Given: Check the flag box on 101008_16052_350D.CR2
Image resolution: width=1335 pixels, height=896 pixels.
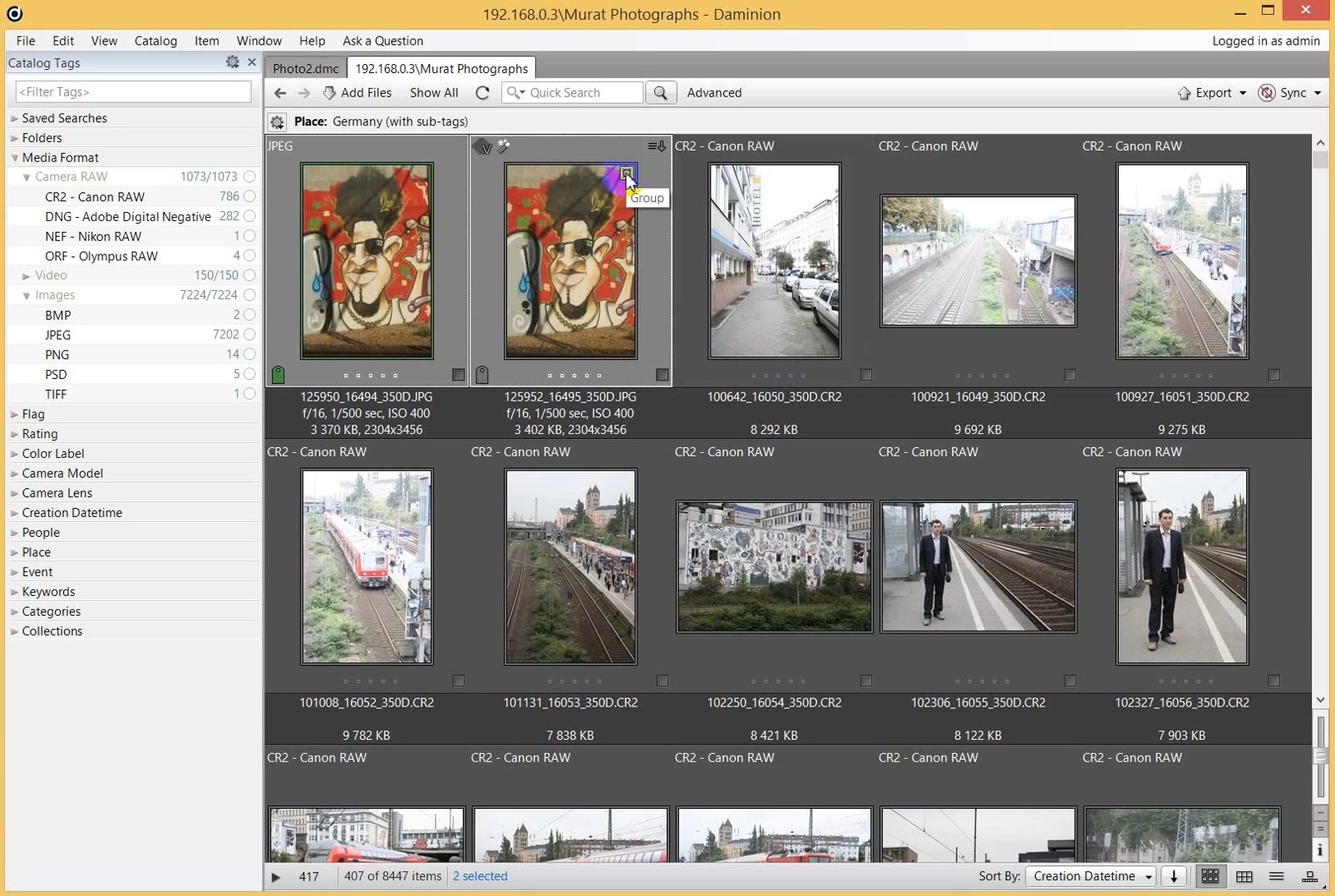Looking at the screenshot, I should click(458, 681).
